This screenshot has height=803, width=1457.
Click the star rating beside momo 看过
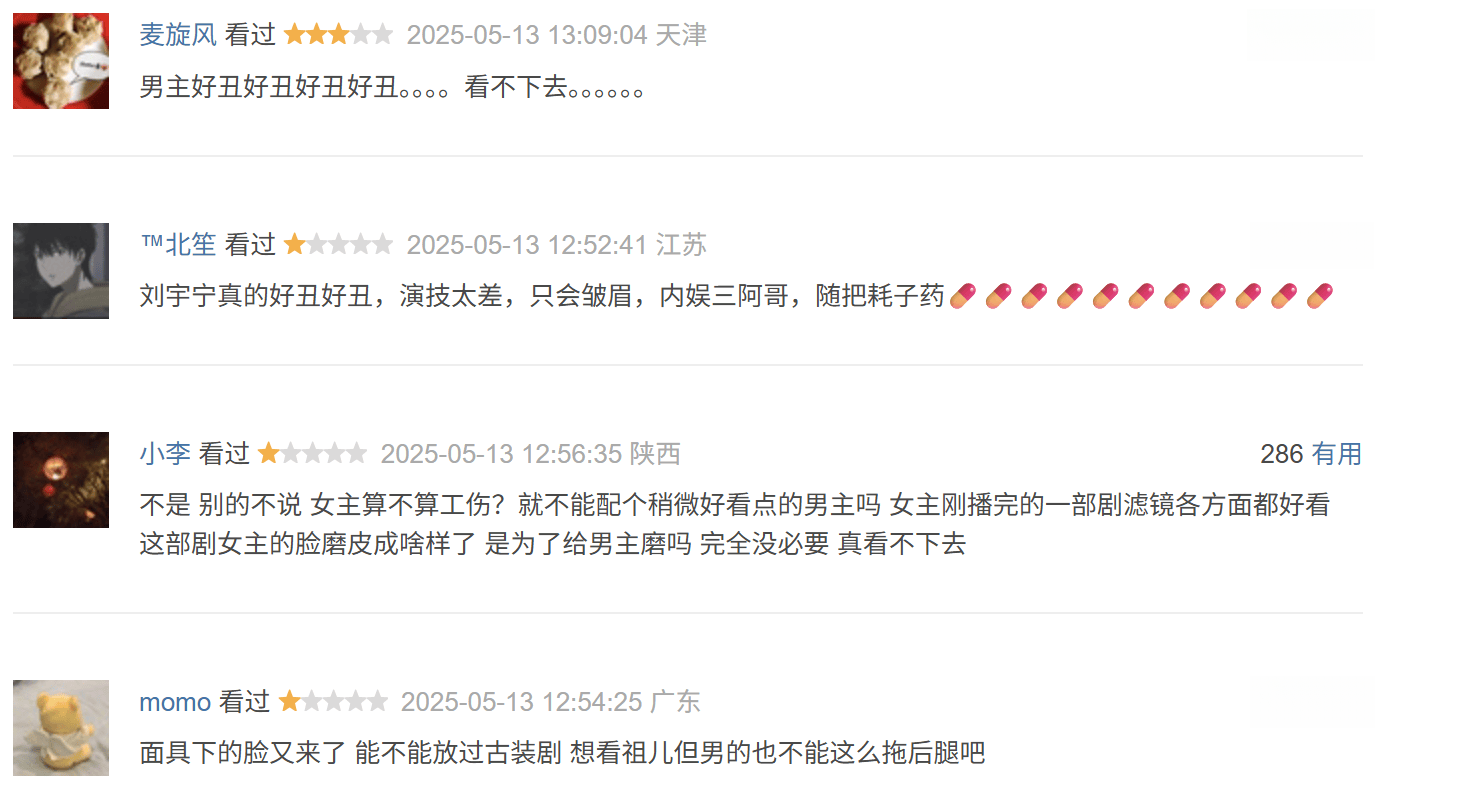tap(333, 701)
